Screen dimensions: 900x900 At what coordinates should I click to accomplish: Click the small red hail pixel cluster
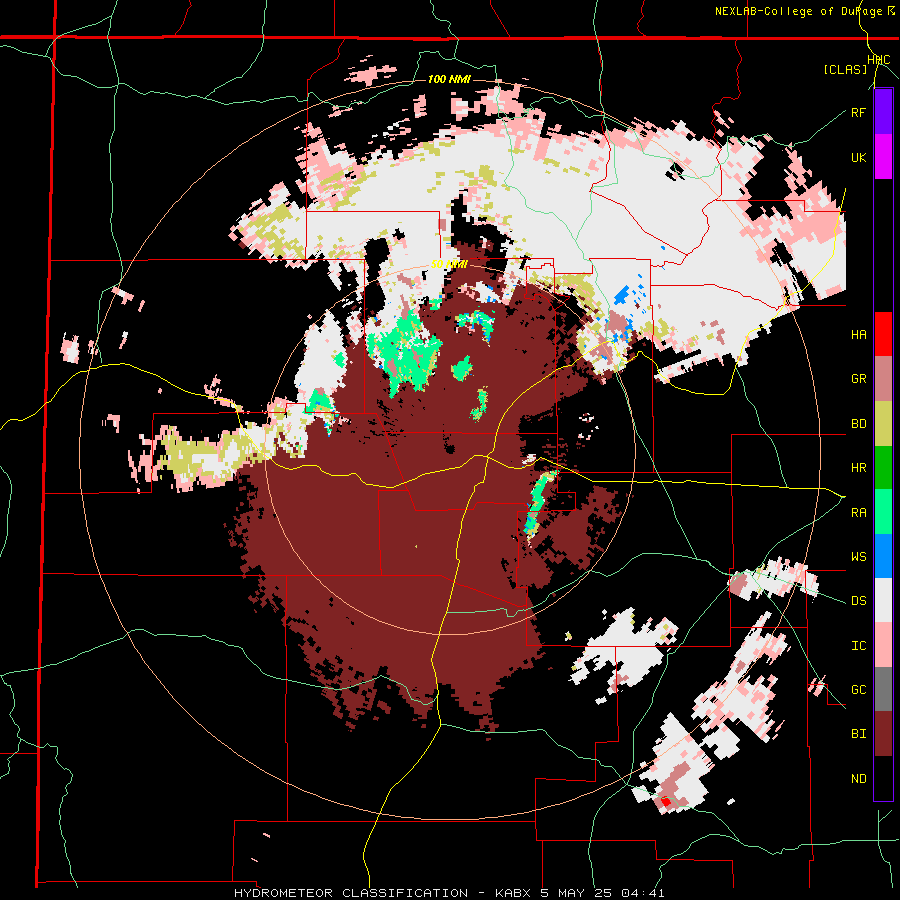(x=666, y=801)
